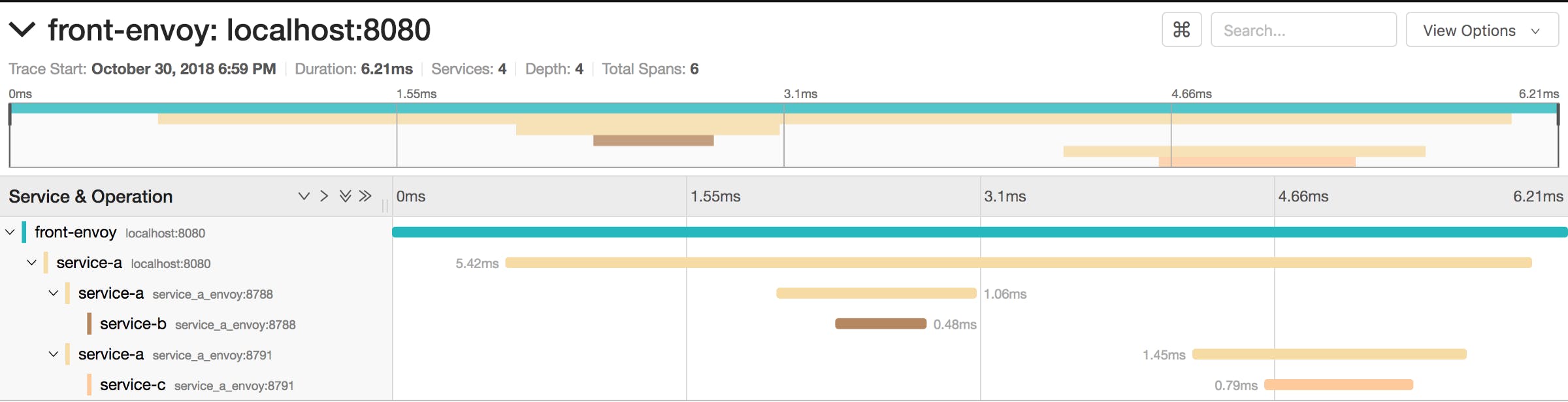Expand one level with the right-chevron icon
The image size is (1568, 402).
point(324,196)
